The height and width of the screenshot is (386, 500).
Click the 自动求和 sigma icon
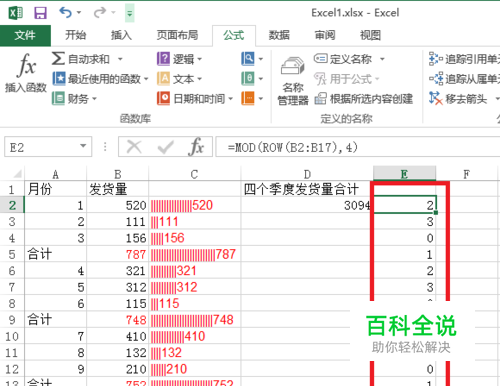tap(58, 59)
